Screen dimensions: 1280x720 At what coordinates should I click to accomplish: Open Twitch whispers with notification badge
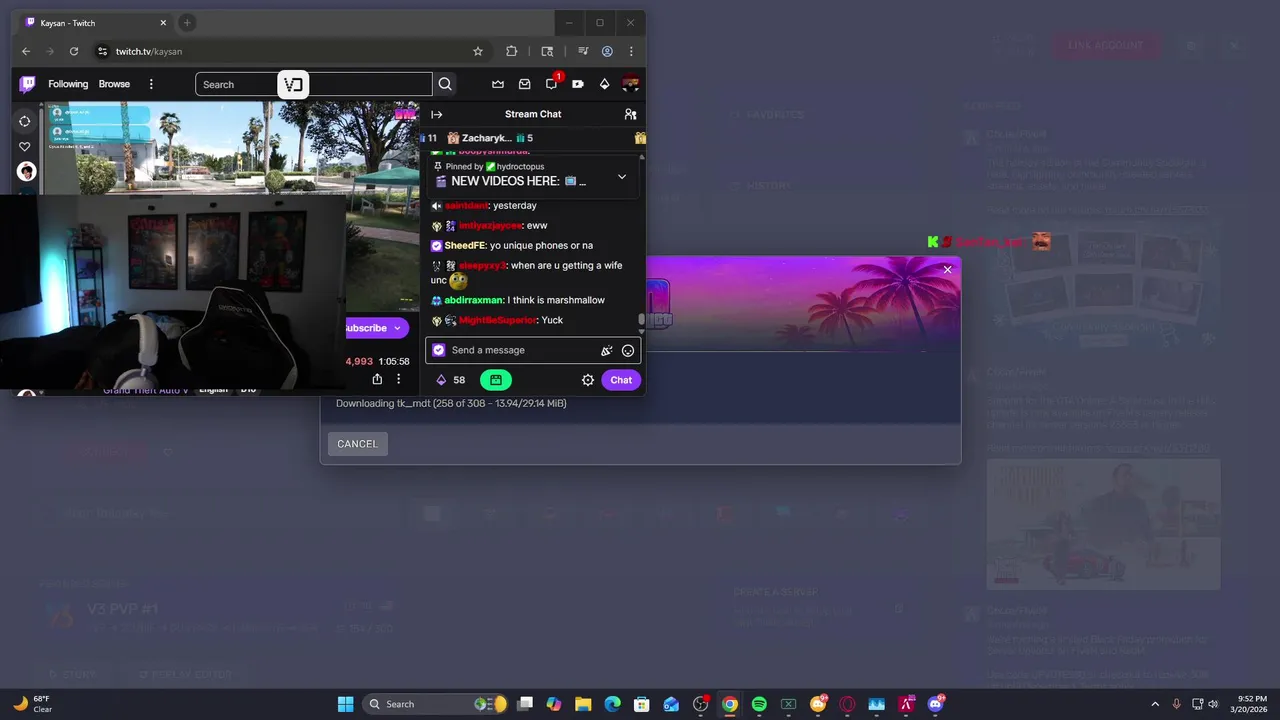551,84
